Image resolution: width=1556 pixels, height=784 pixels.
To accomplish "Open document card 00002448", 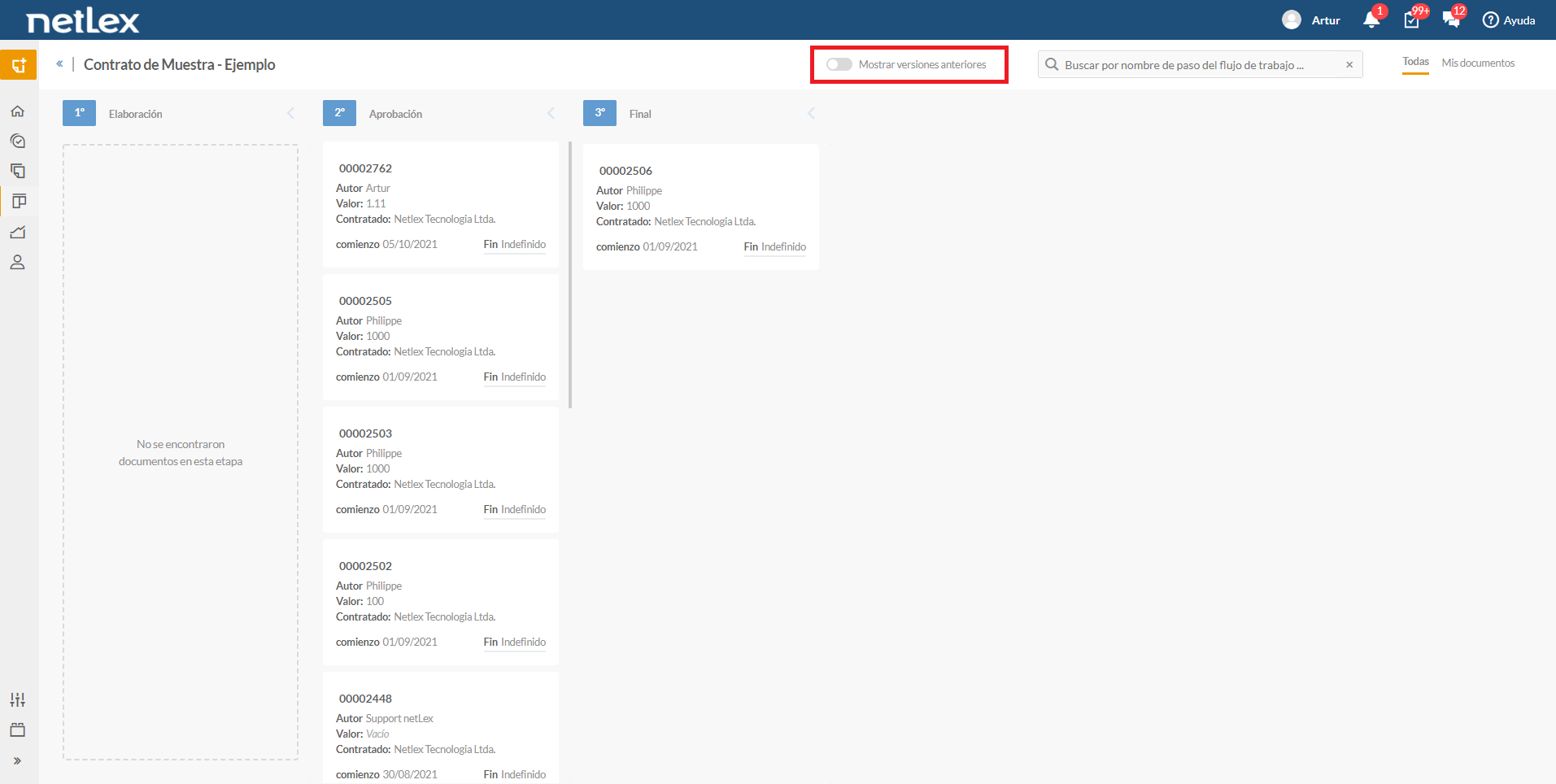I will click(441, 728).
